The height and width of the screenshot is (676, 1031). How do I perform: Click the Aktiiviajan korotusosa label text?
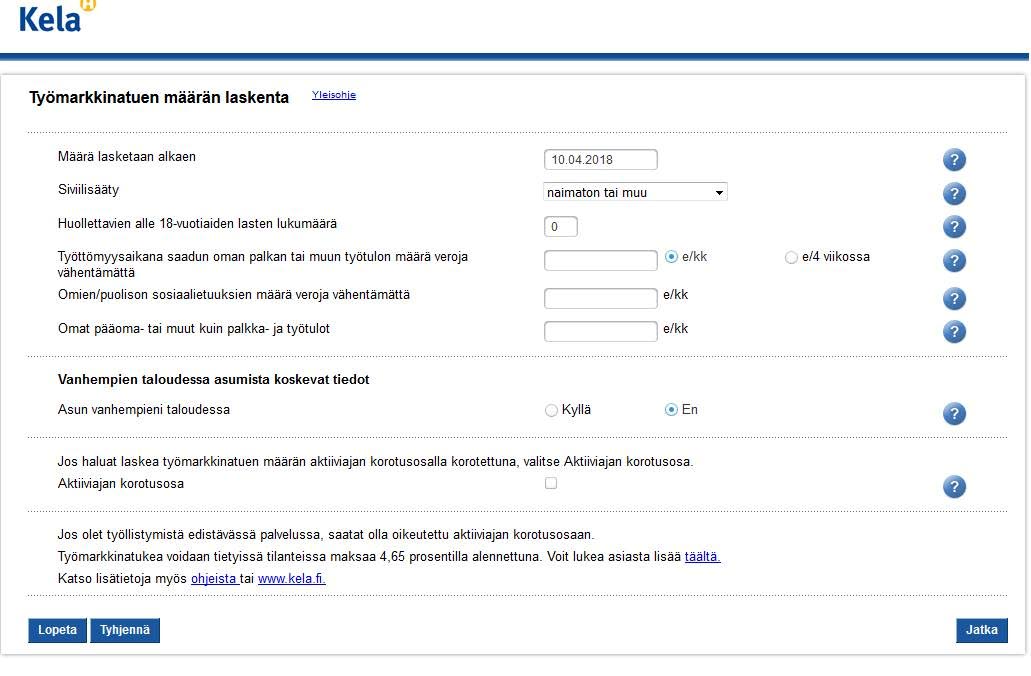(x=121, y=483)
